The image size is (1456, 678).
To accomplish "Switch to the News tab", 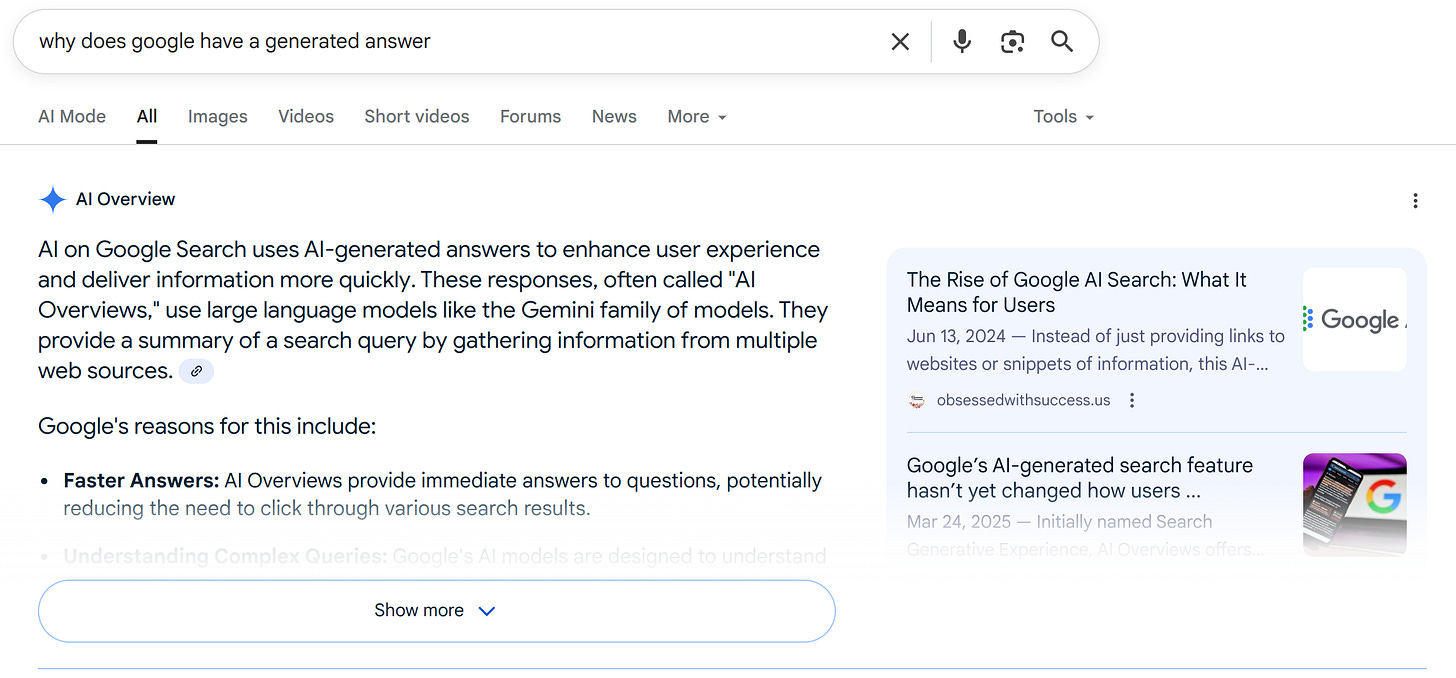I will (x=614, y=116).
